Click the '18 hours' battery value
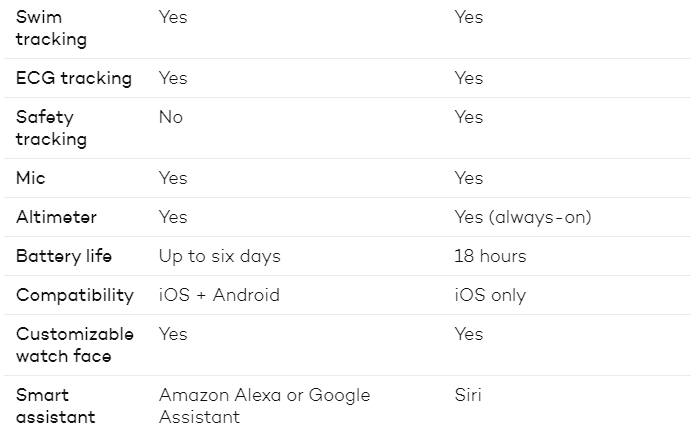Screen dimensions: 691x436 pos(489,256)
